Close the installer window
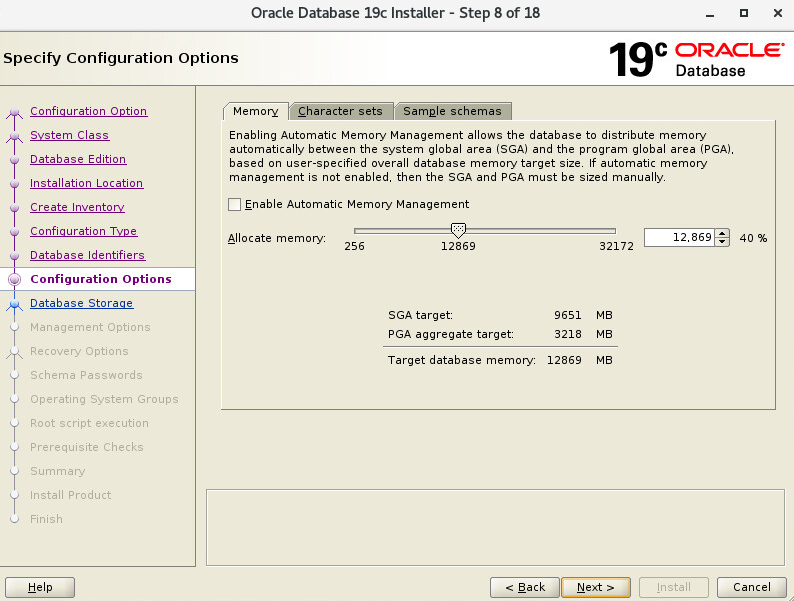Viewport: 794px width, 601px height. 778,13
